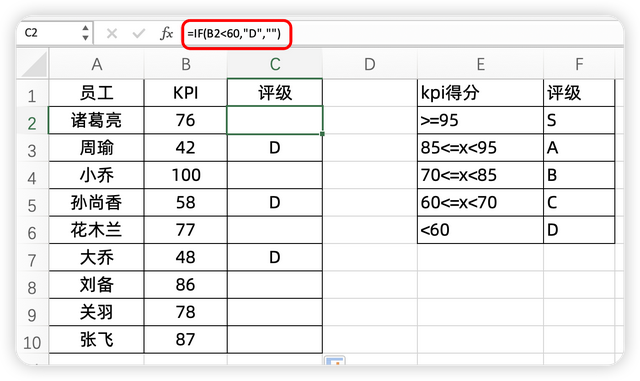Viewport: 640px width, 381px height.
Task: Select column F header
Action: click(x=579, y=64)
